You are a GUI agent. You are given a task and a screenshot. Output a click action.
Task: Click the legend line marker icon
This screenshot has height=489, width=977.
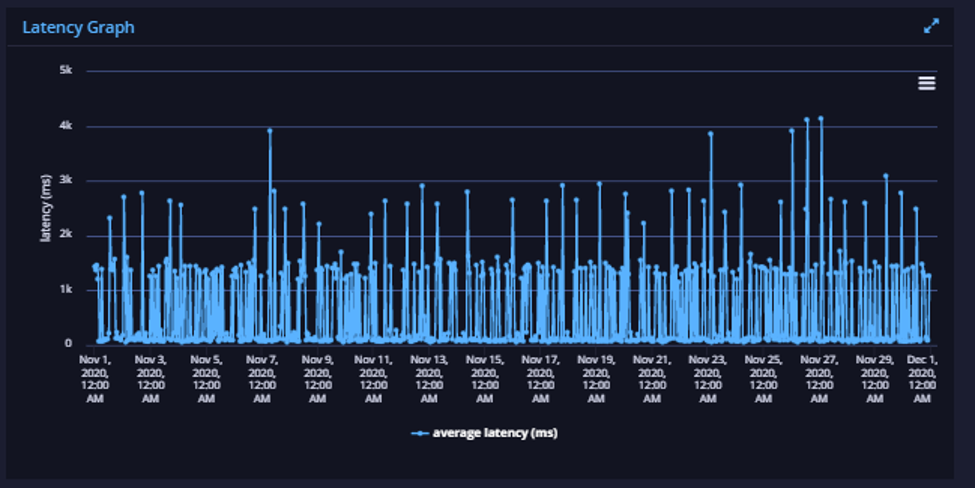420,433
